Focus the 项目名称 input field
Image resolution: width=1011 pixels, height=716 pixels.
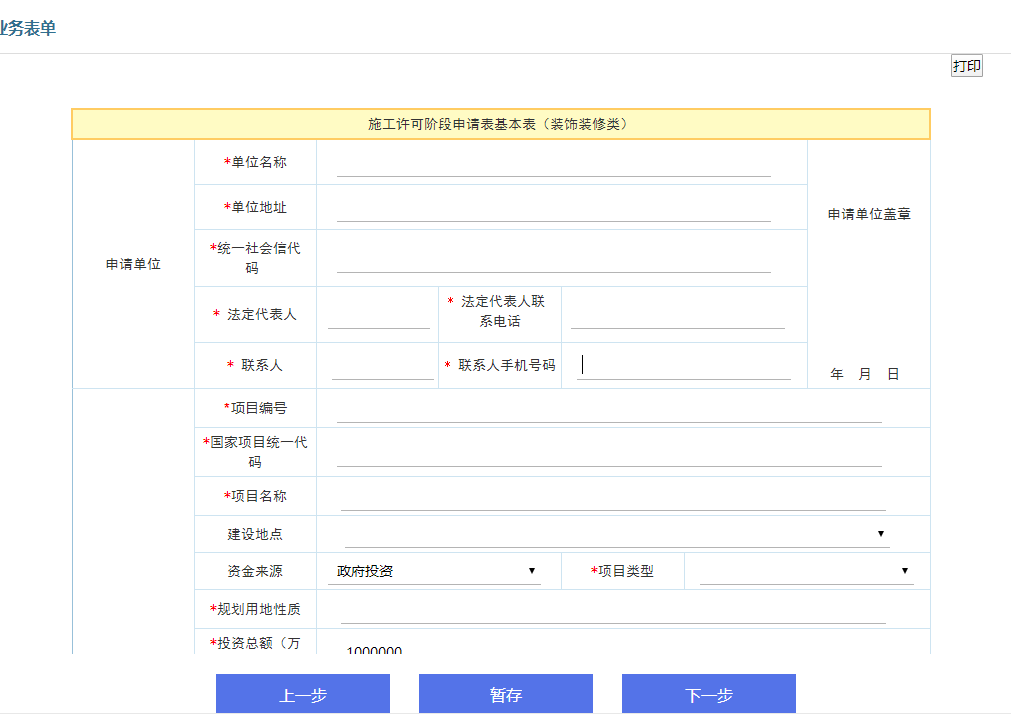point(613,498)
